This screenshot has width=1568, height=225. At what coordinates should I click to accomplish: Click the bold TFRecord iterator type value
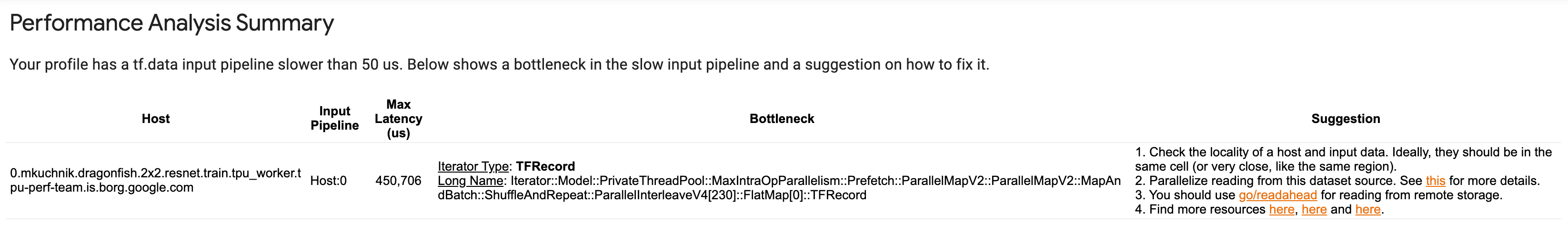[x=545, y=166]
